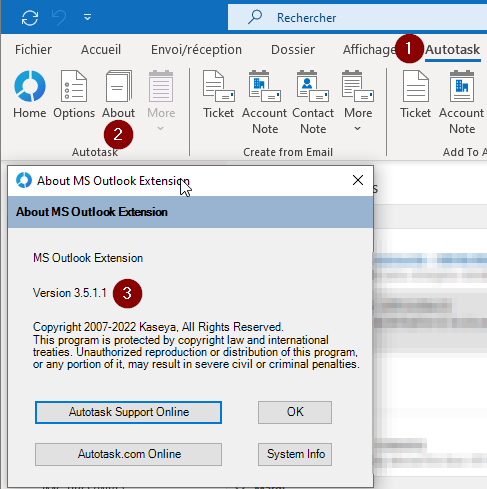Click the Send/Receive sync icon in title bar
Image resolution: width=487 pixels, height=489 pixels.
(x=30, y=17)
